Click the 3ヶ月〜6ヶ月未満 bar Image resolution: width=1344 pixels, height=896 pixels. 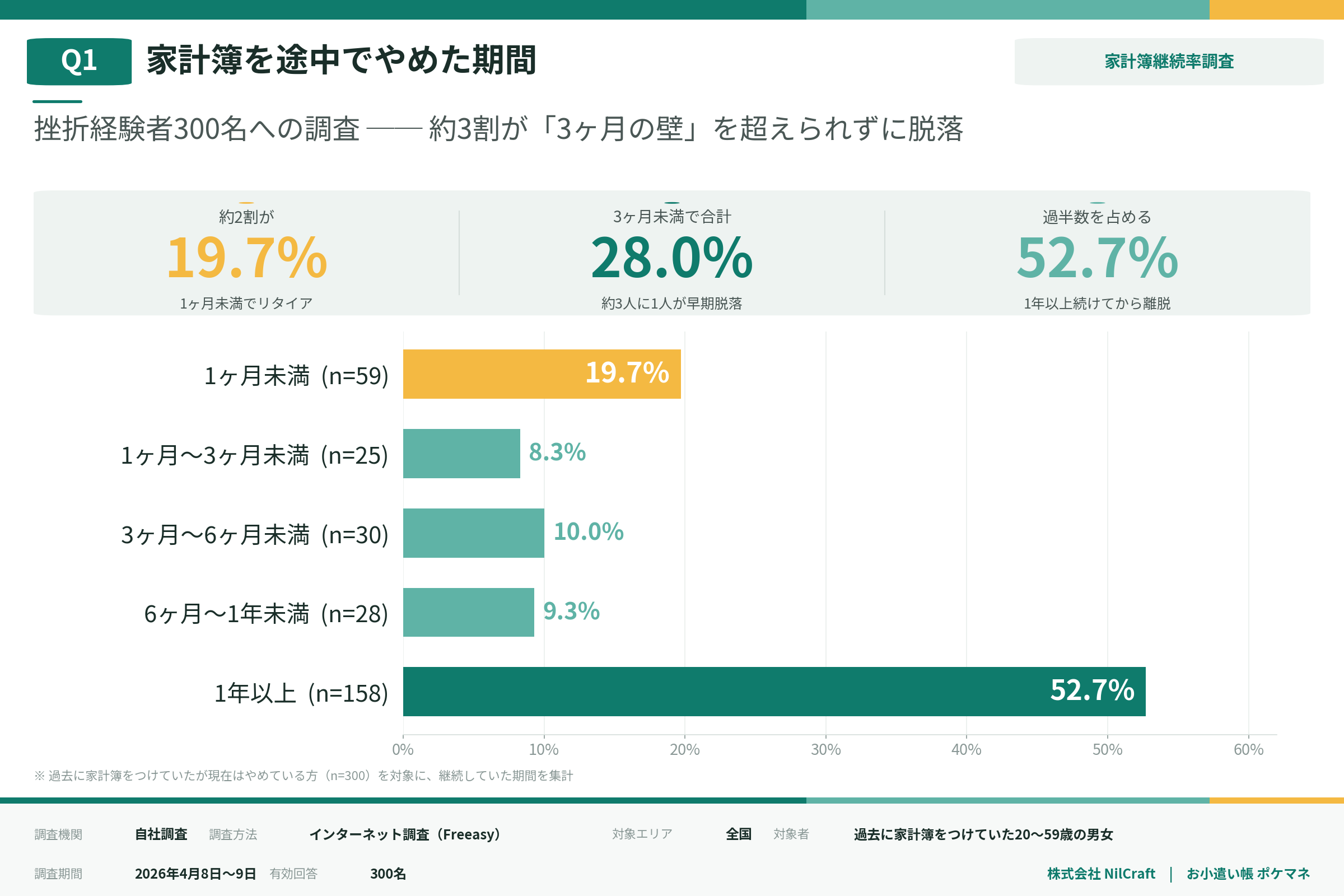tap(473, 533)
